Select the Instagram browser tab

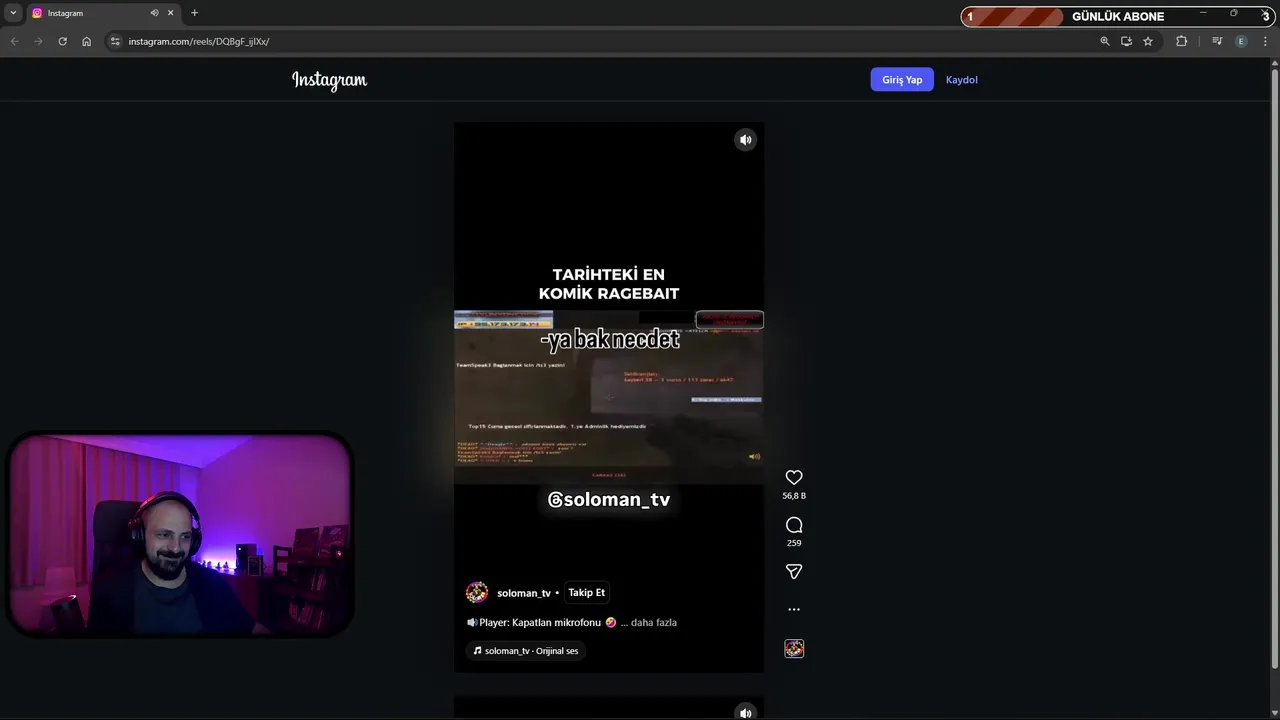pos(103,13)
